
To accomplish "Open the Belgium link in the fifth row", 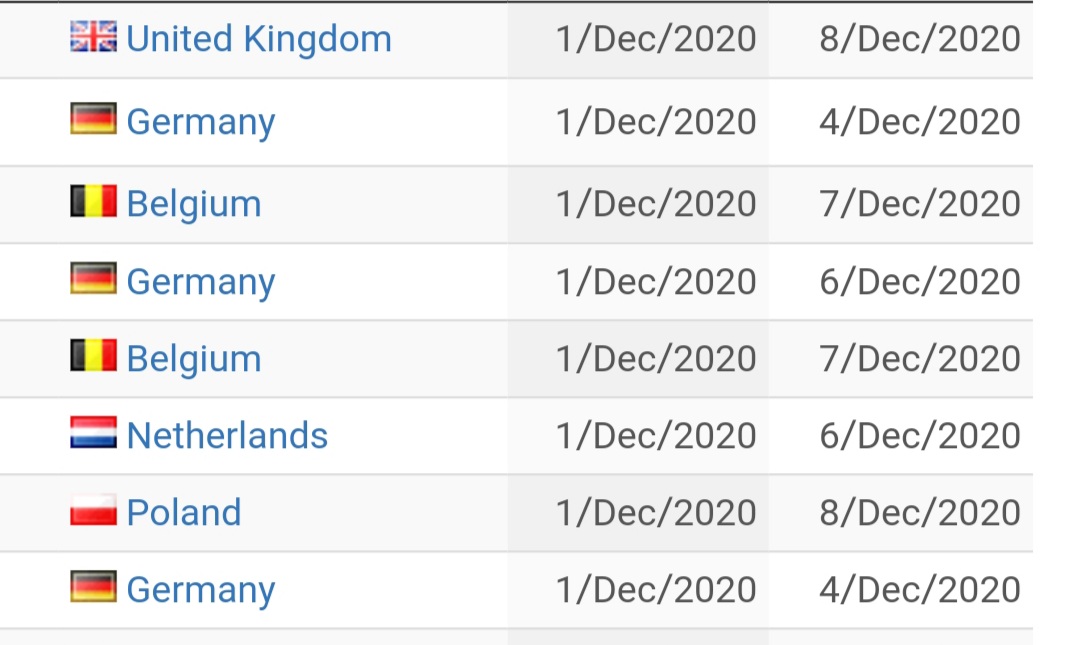I will coord(194,360).
